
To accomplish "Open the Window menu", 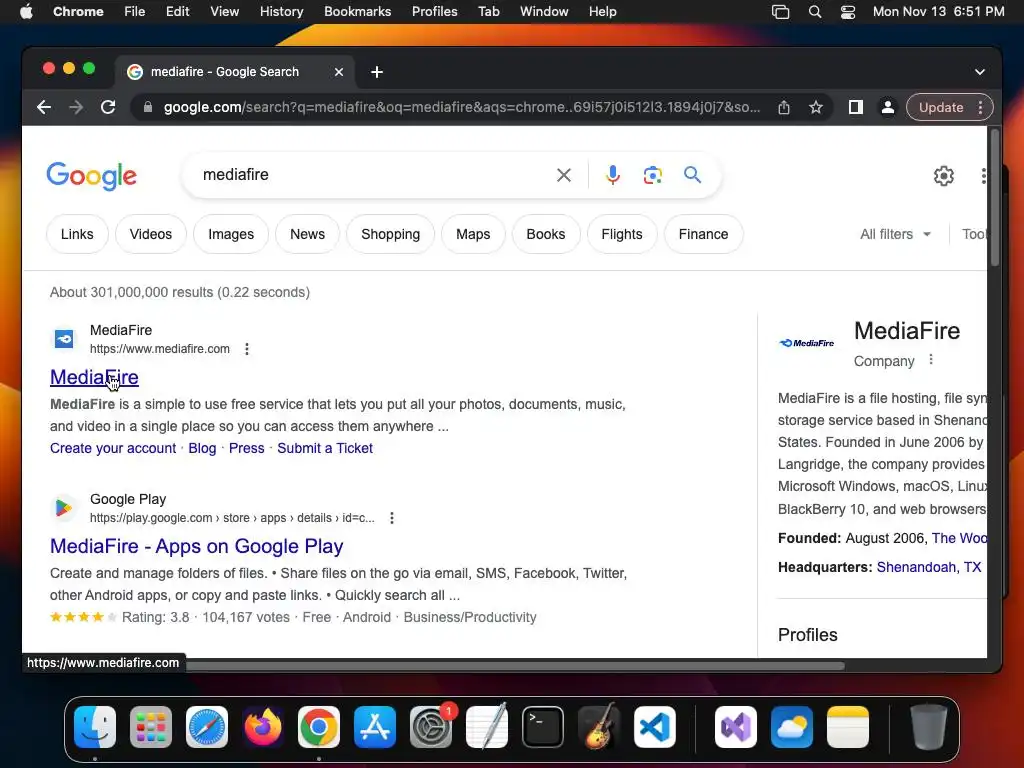I will pyautogui.click(x=544, y=12).
